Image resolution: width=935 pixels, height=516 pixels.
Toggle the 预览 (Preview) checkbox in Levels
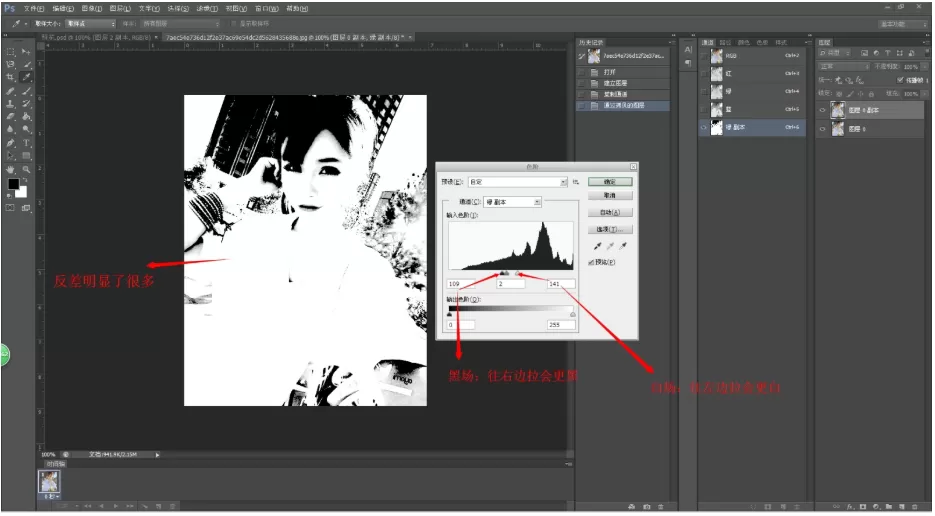point(591,262)
